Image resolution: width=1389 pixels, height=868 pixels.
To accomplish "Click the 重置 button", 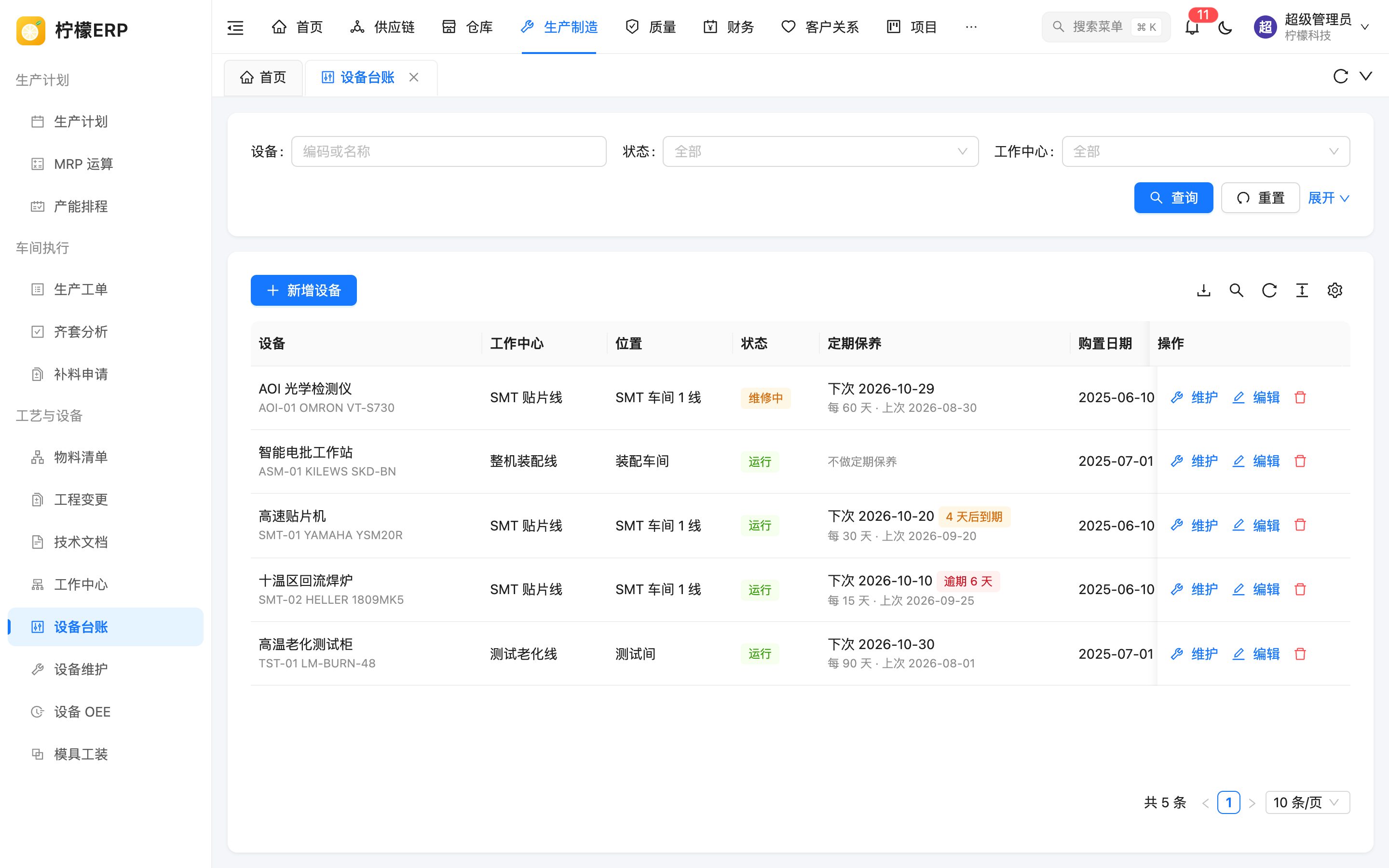I will tap(1260, 198).
